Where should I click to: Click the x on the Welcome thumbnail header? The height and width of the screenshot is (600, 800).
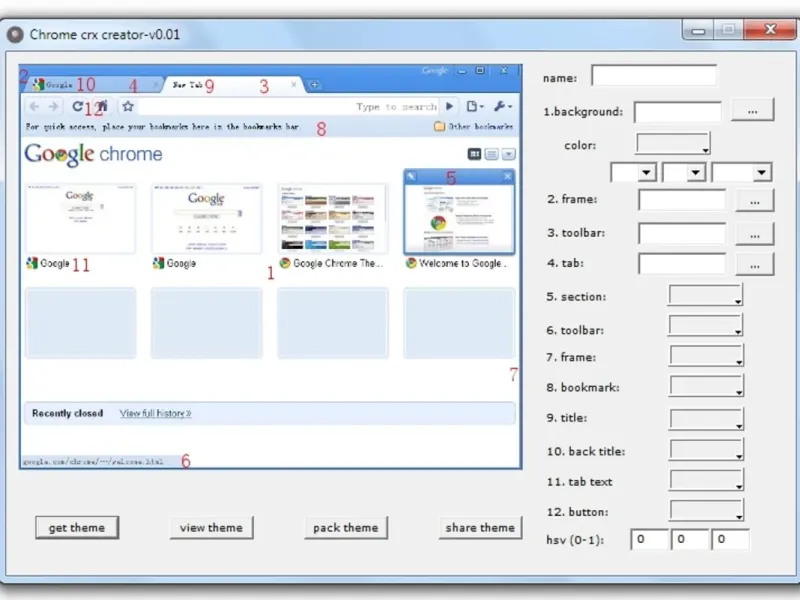pos(507,177)
